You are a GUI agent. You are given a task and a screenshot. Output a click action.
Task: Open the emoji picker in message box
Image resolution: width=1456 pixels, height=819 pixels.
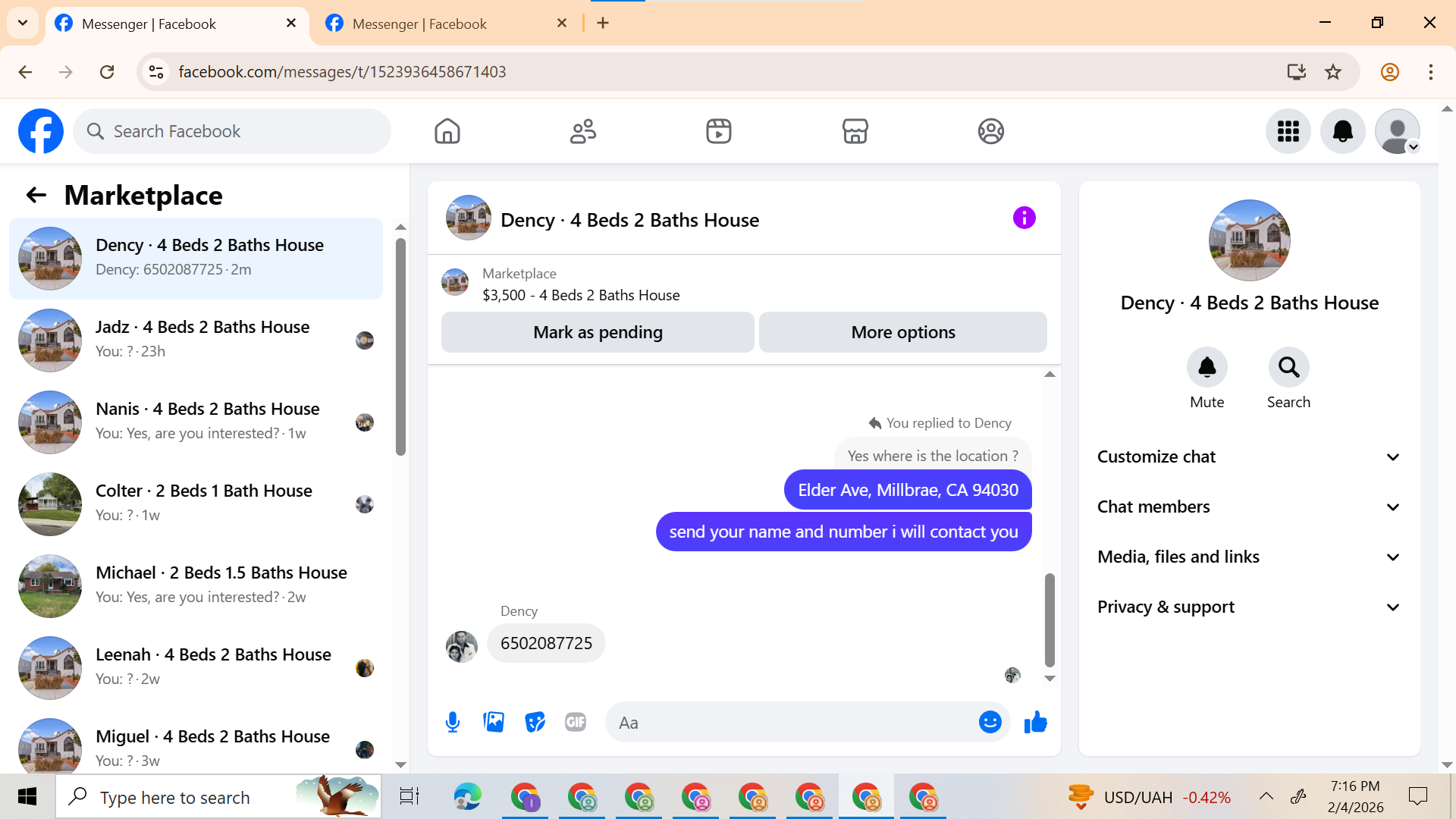click(990, 722)
